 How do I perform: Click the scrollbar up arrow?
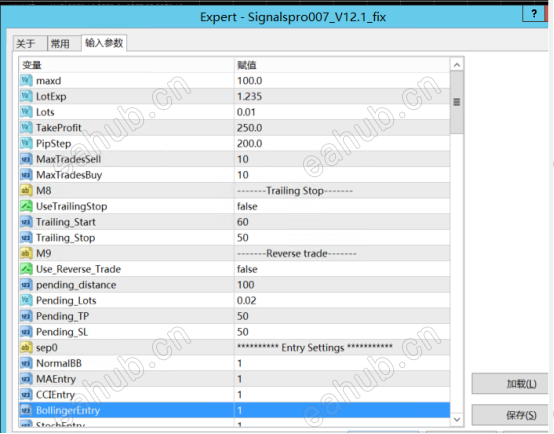coord(456,65)
